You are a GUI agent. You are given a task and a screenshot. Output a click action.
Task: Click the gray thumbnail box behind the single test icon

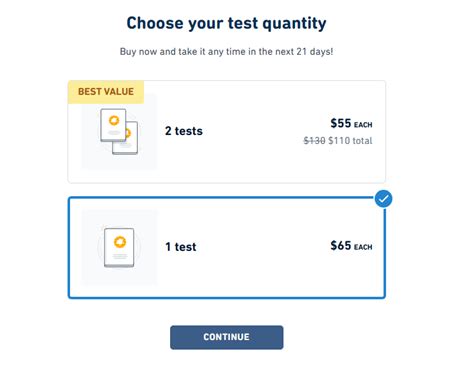click(119, 248)
